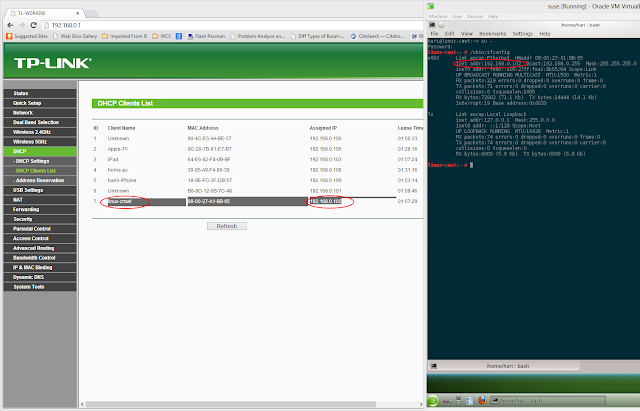This screenshot has width=640, height=411.
Task: Open the Diff Types of Basal bookmark
Action: (318, 36)
